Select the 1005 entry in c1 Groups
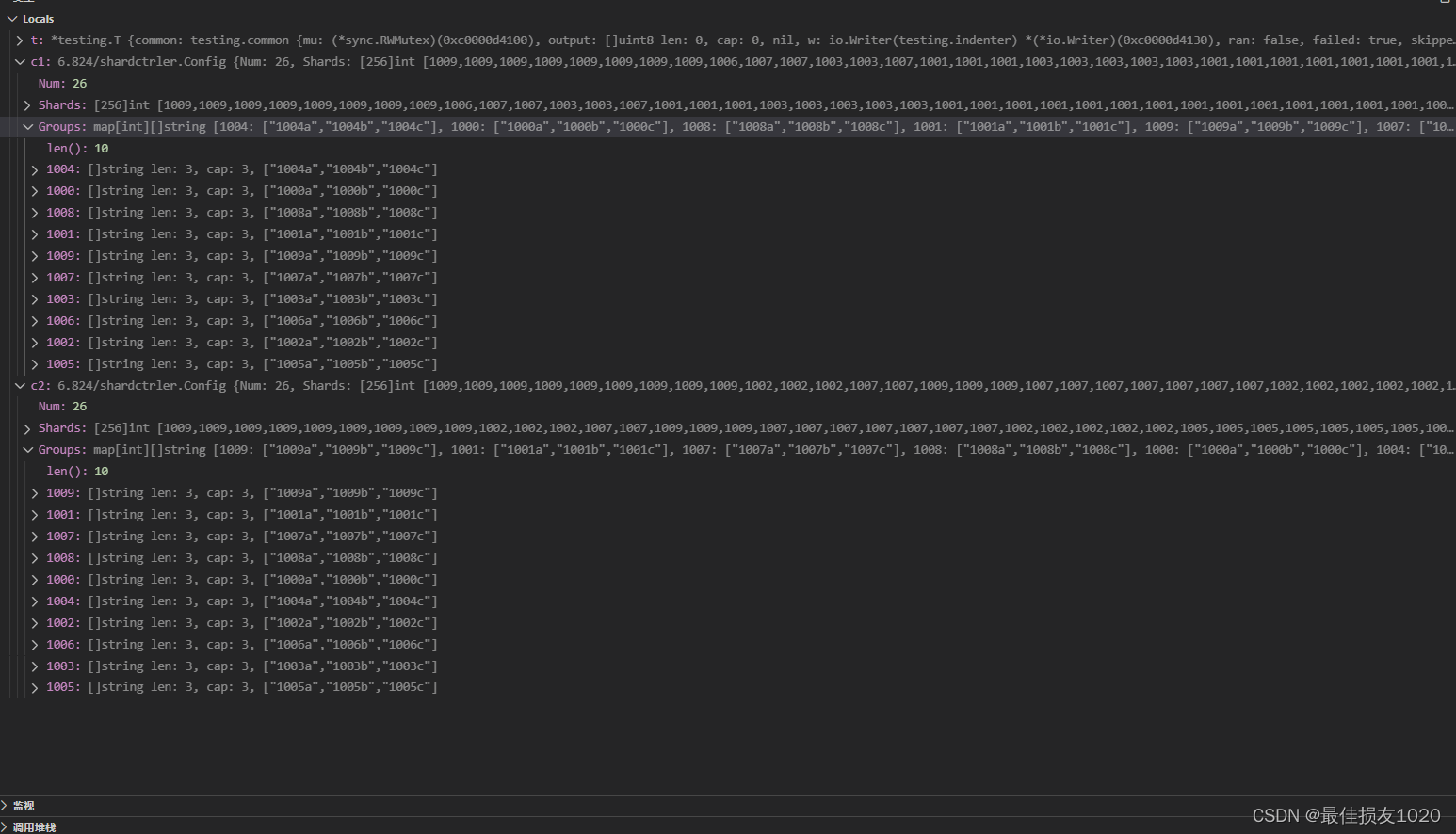 [x=728, y=364]
